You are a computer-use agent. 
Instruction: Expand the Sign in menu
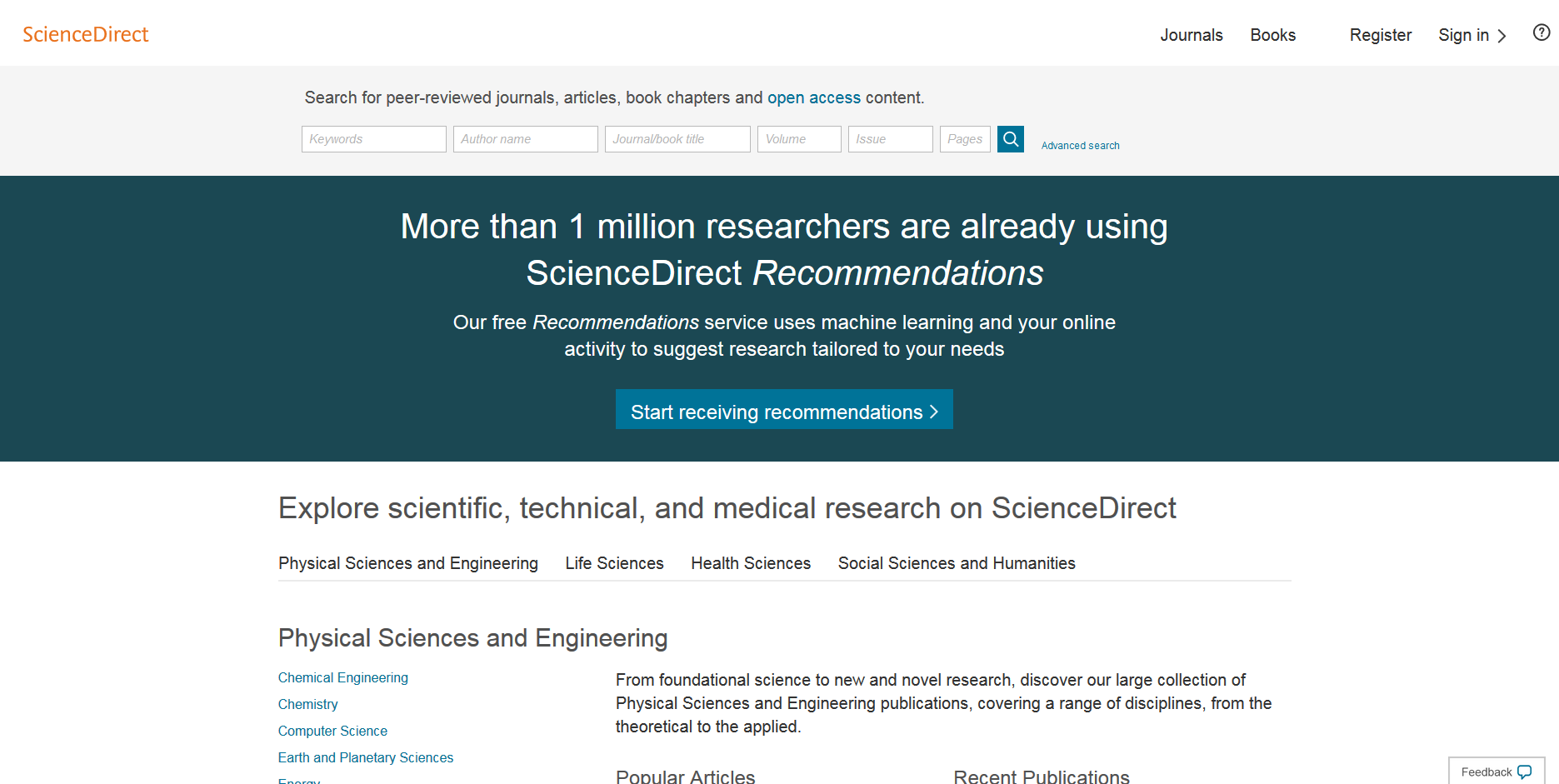pos(1472,35)
